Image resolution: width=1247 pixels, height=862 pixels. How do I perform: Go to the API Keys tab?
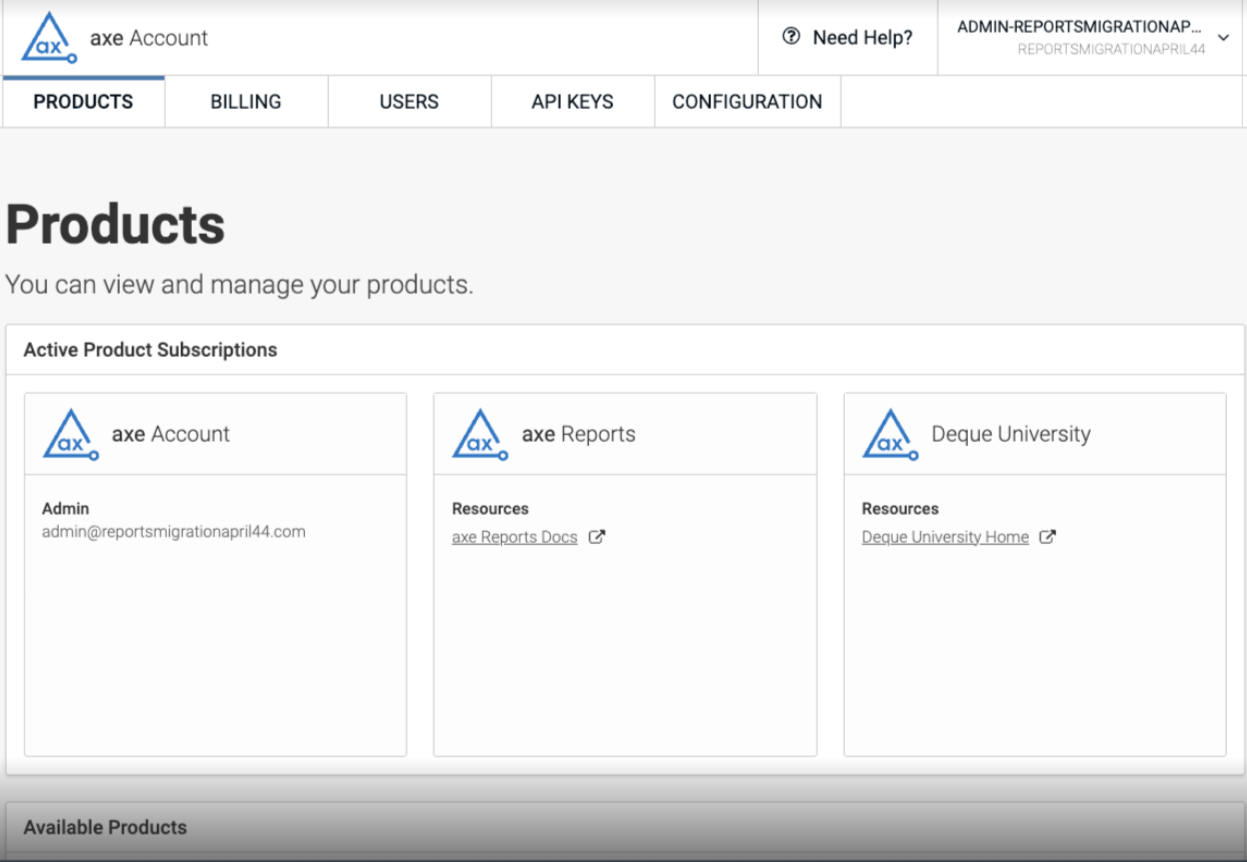coord(572,102)
